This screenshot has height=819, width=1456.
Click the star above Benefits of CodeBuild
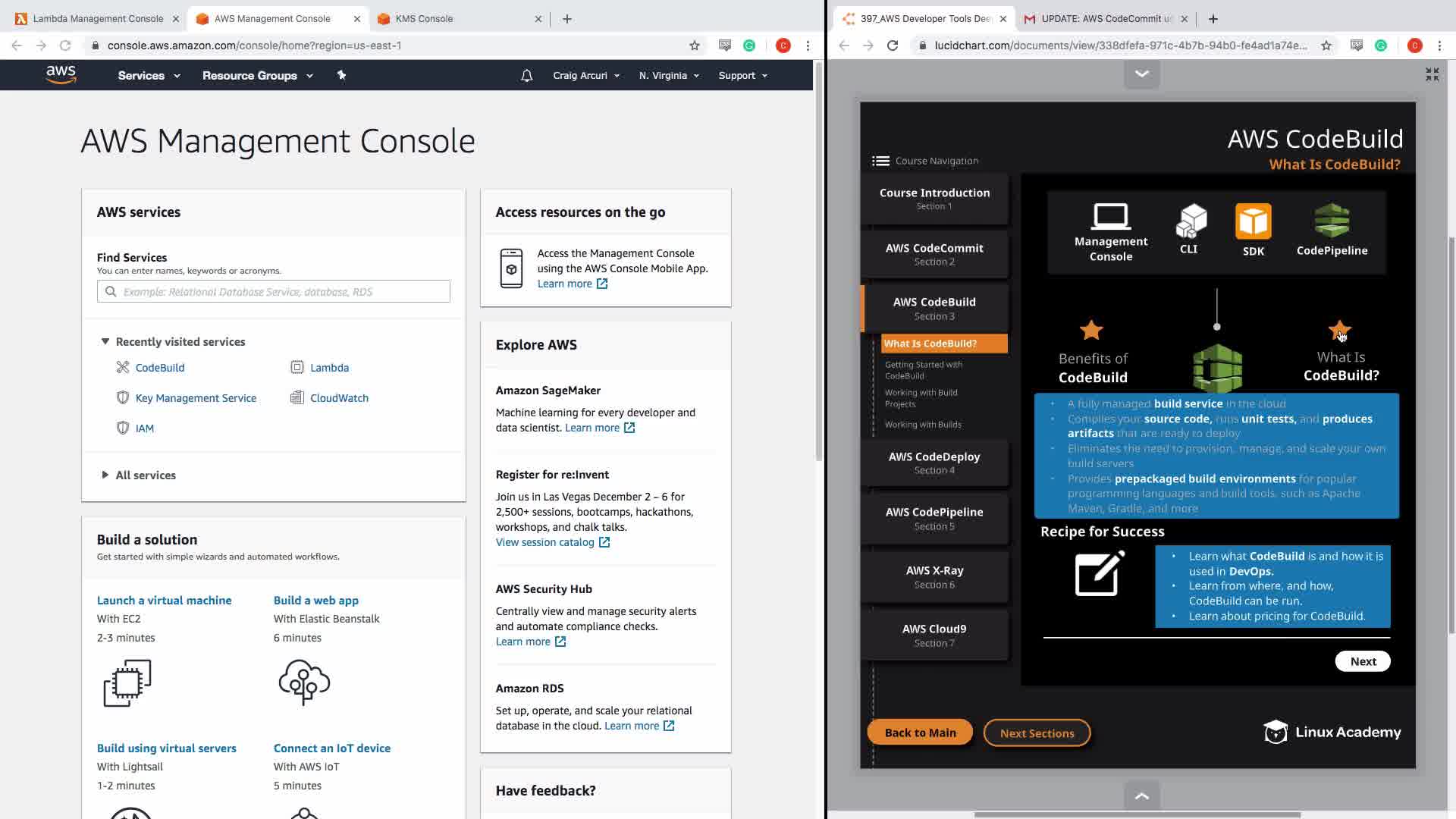coord(1091,331)
